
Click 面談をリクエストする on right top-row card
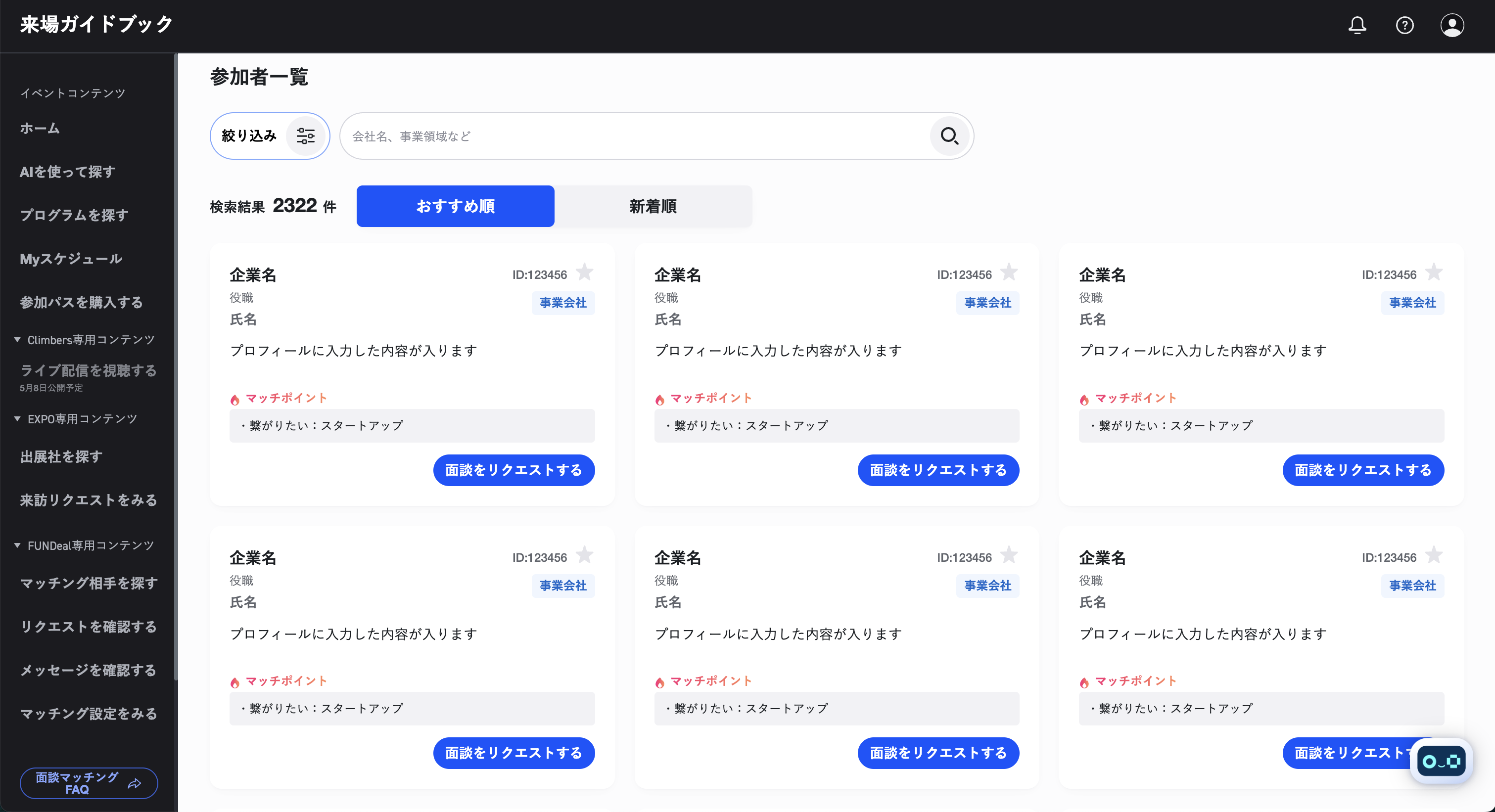point(1363,470)
